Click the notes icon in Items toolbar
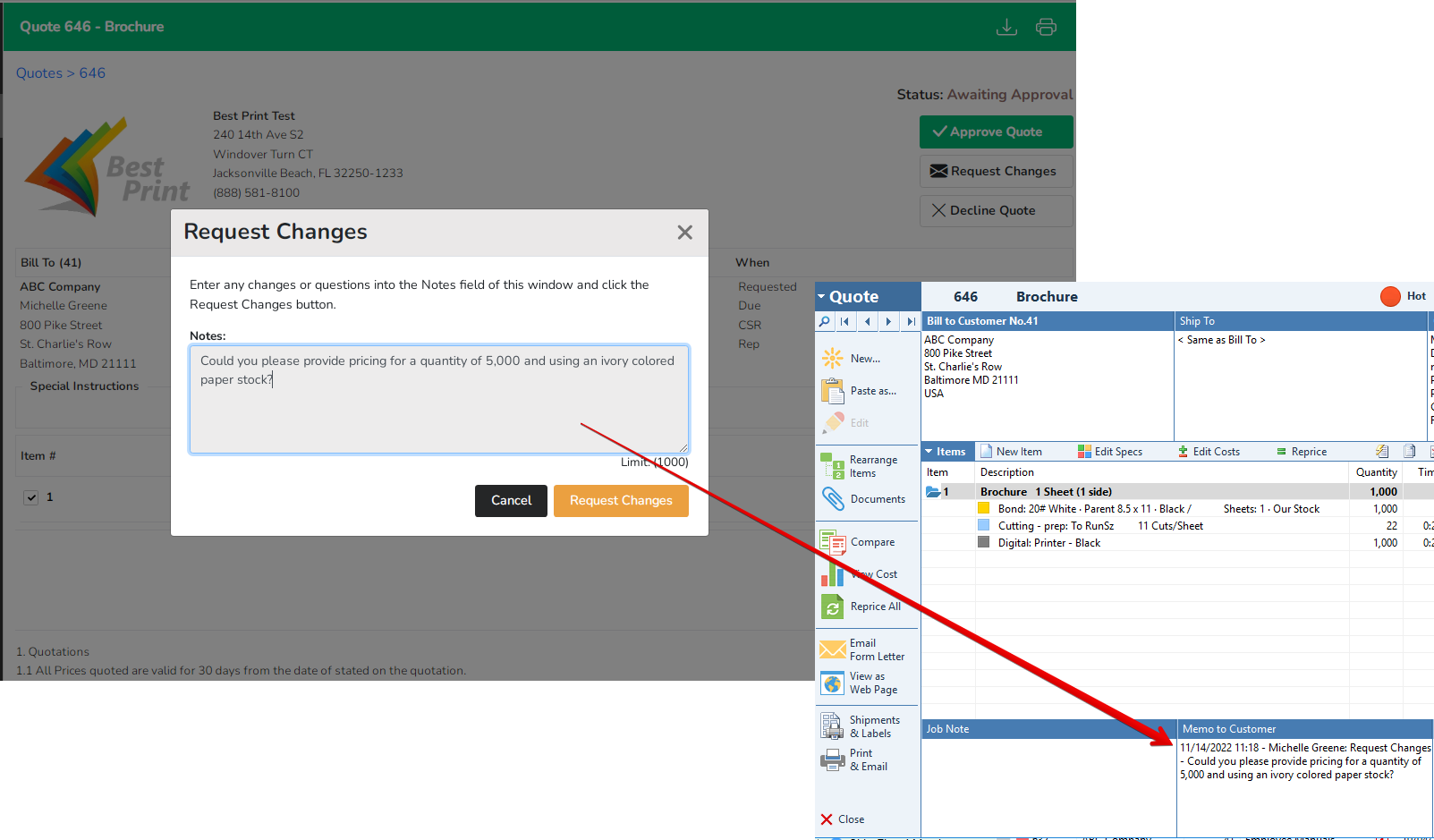 pyautogui.click(x=1382, y=452)
